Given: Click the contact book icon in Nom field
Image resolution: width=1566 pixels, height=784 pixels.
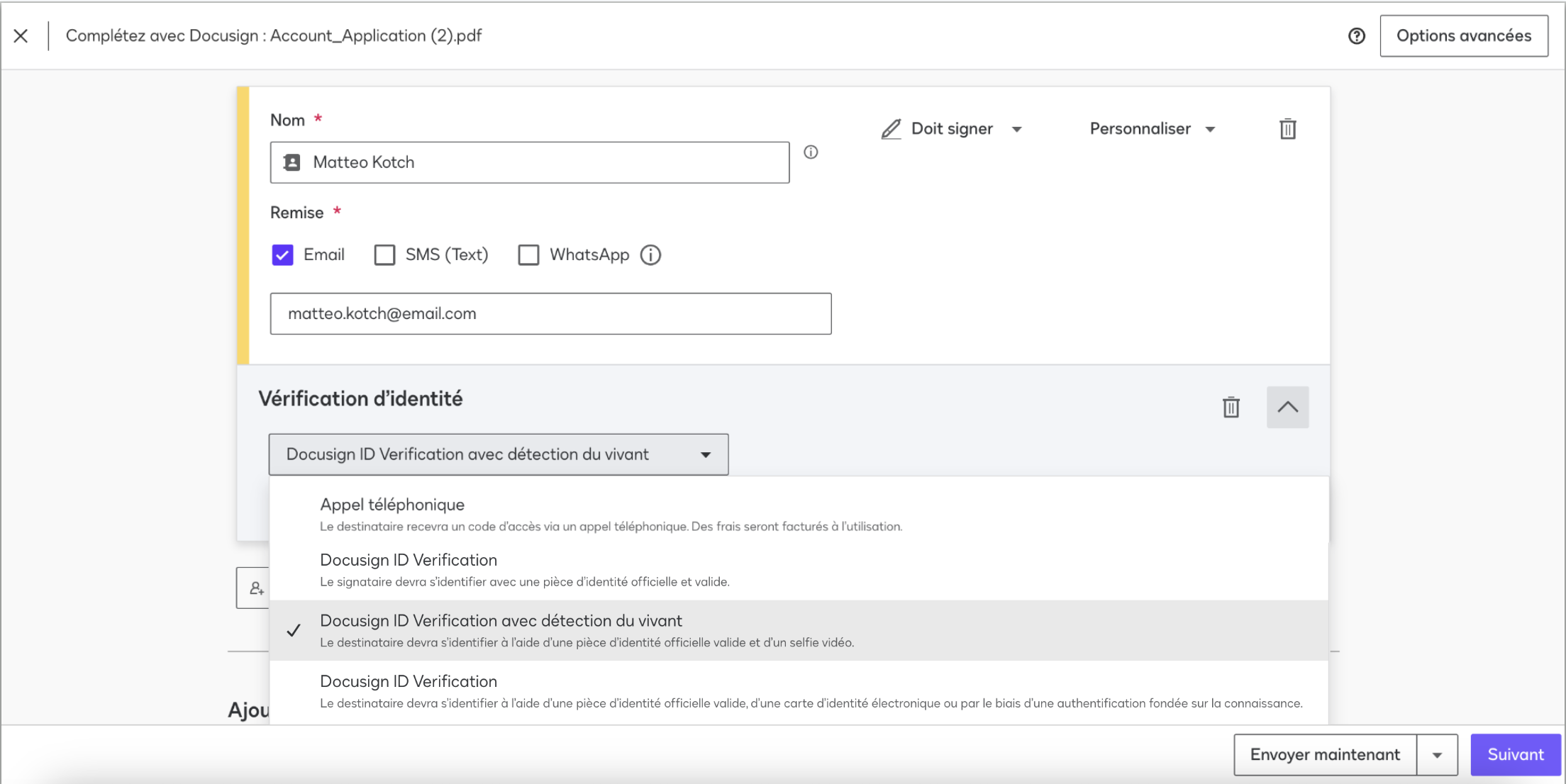Looking at the screenshot, I should tap(292, 162).
